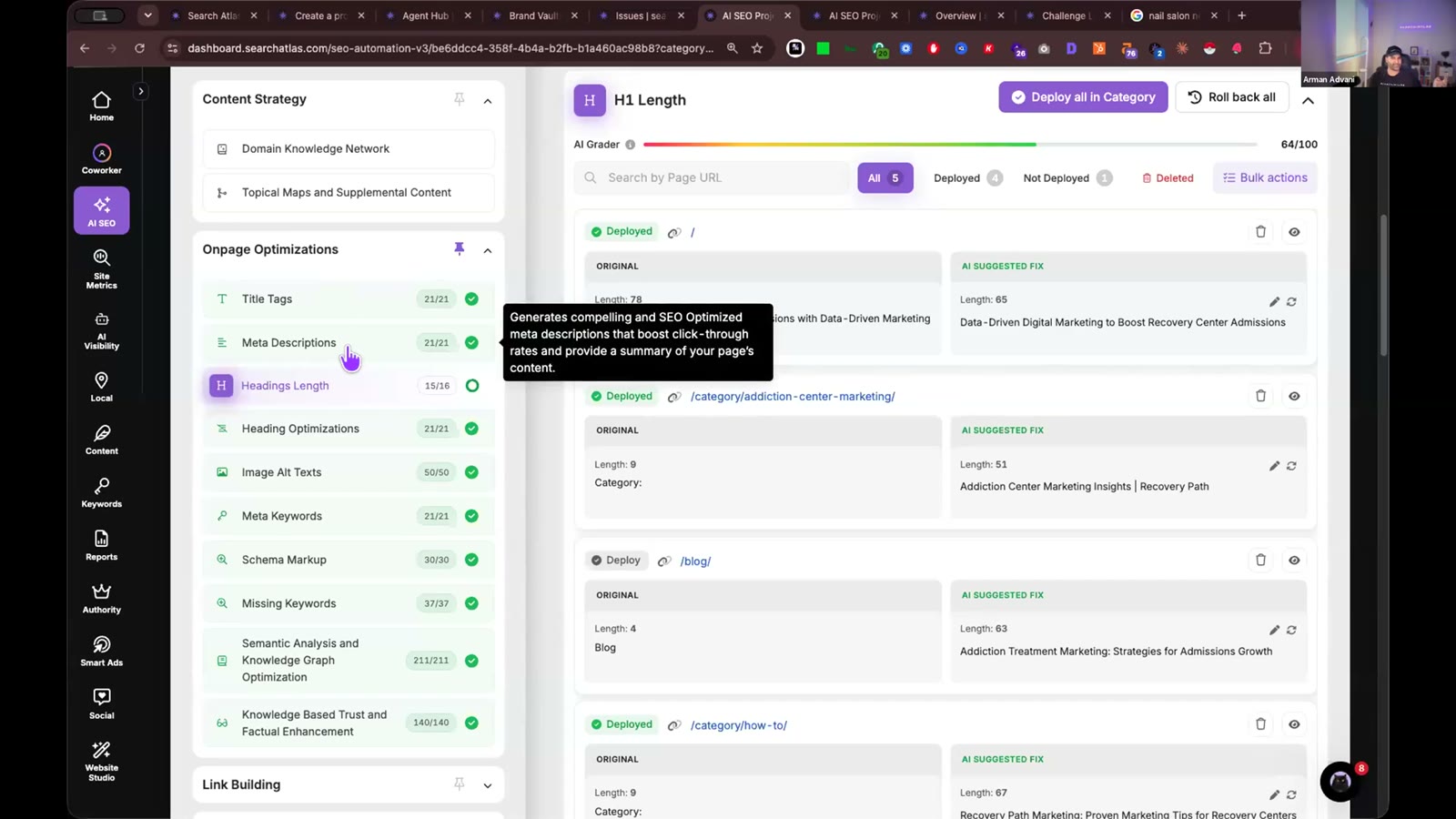This screenshot has height=819, width=1456.
Task: Click the AI Grader score bar
Action: pos(950,145)
